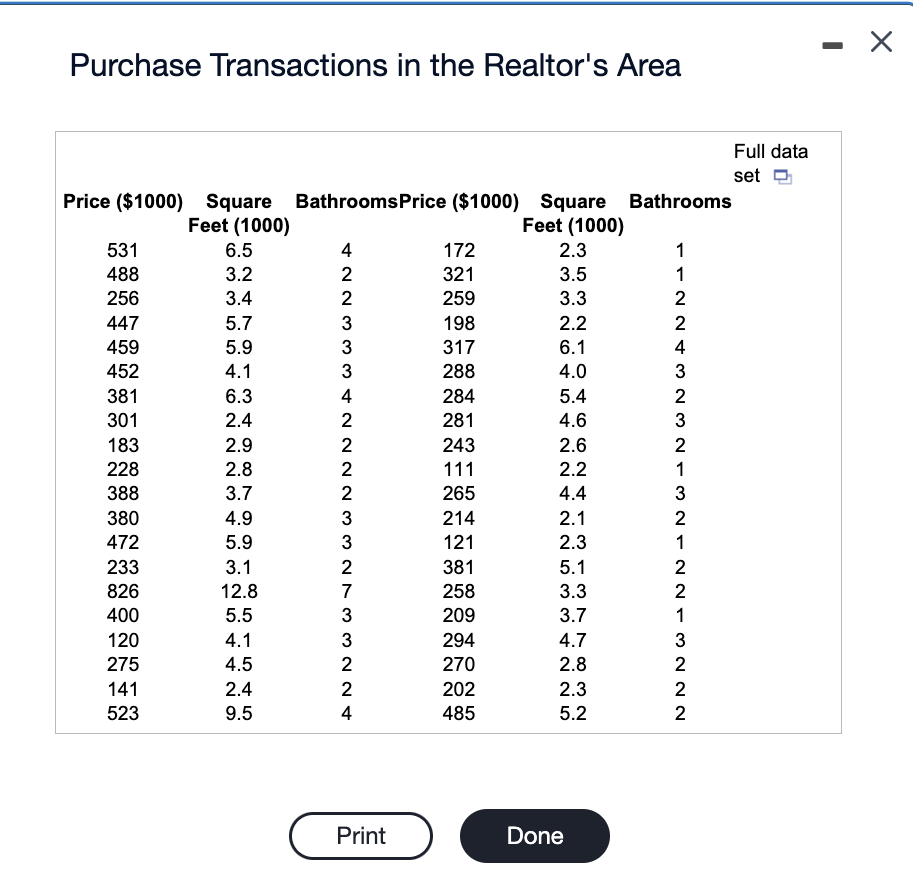This screenshot has width=913, height=896.
Task: Select the dialog title Purchase Transactions text
Action: coord(375,65)
